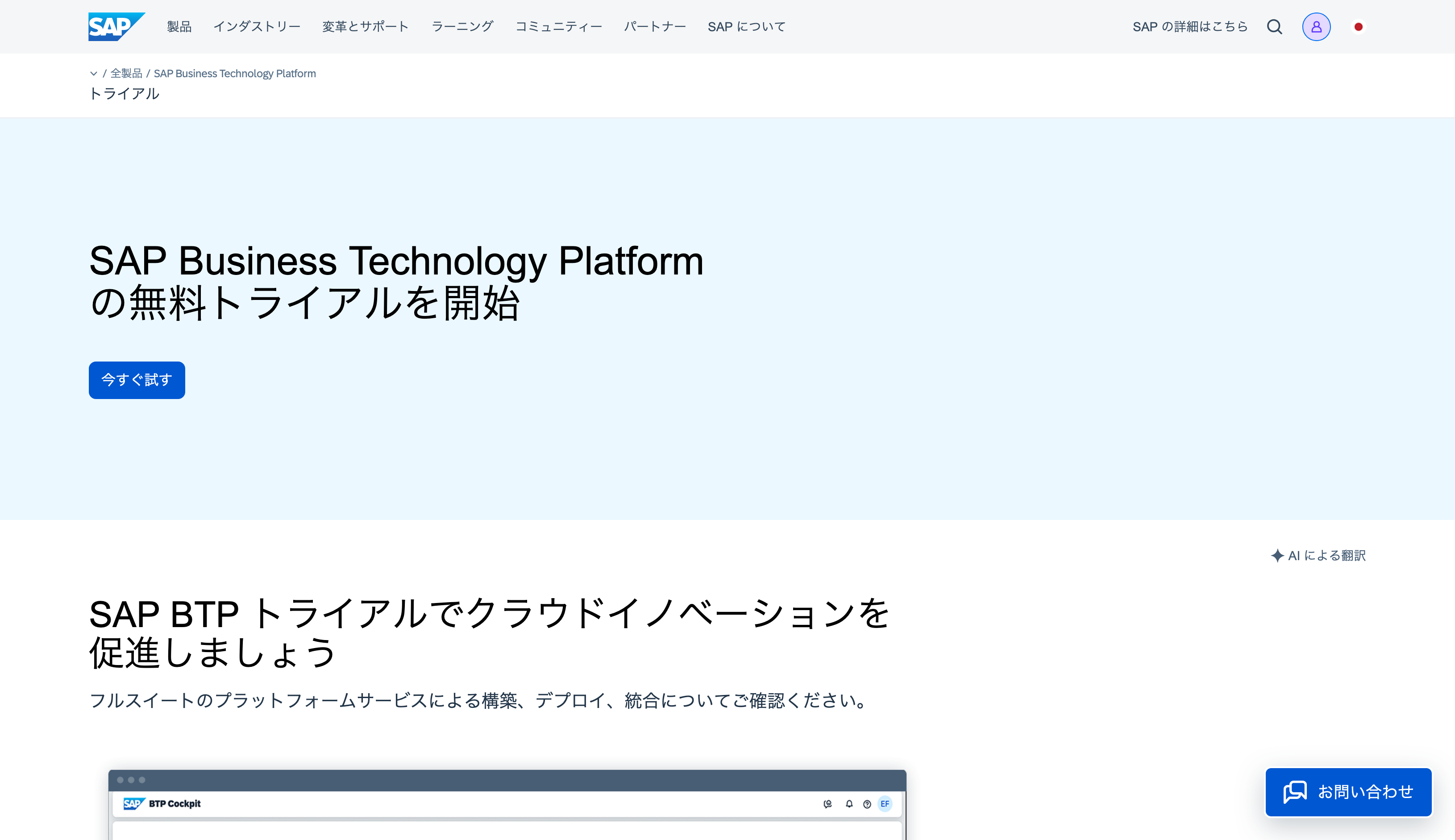Open the 変革とサポート menu
Viewport: 1455px width, 840px height.
point(365,26)
